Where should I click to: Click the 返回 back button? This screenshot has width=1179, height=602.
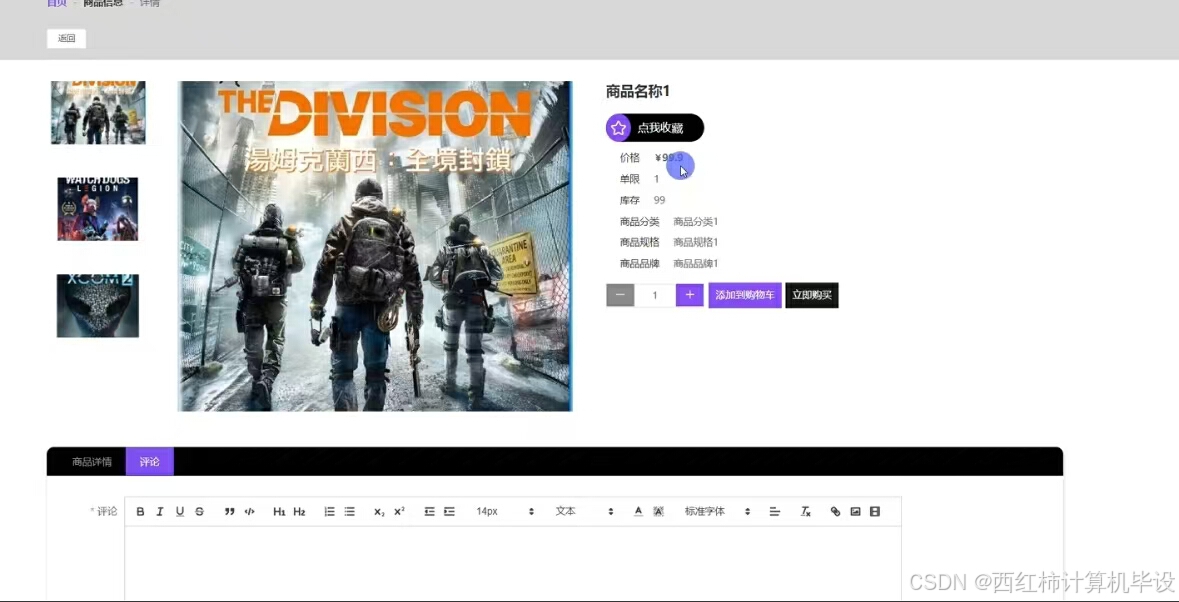point(66,38)
